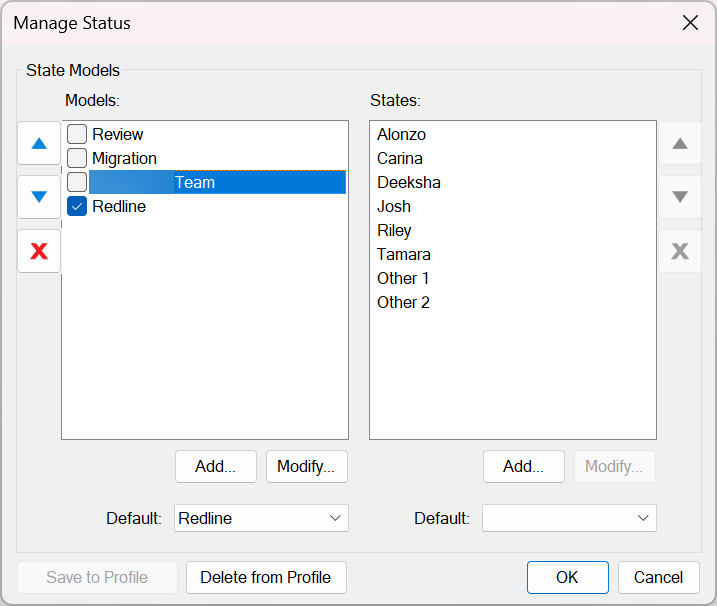Click gray X delete icon beside States
The image size is (717, 606).
click(680, 251)
